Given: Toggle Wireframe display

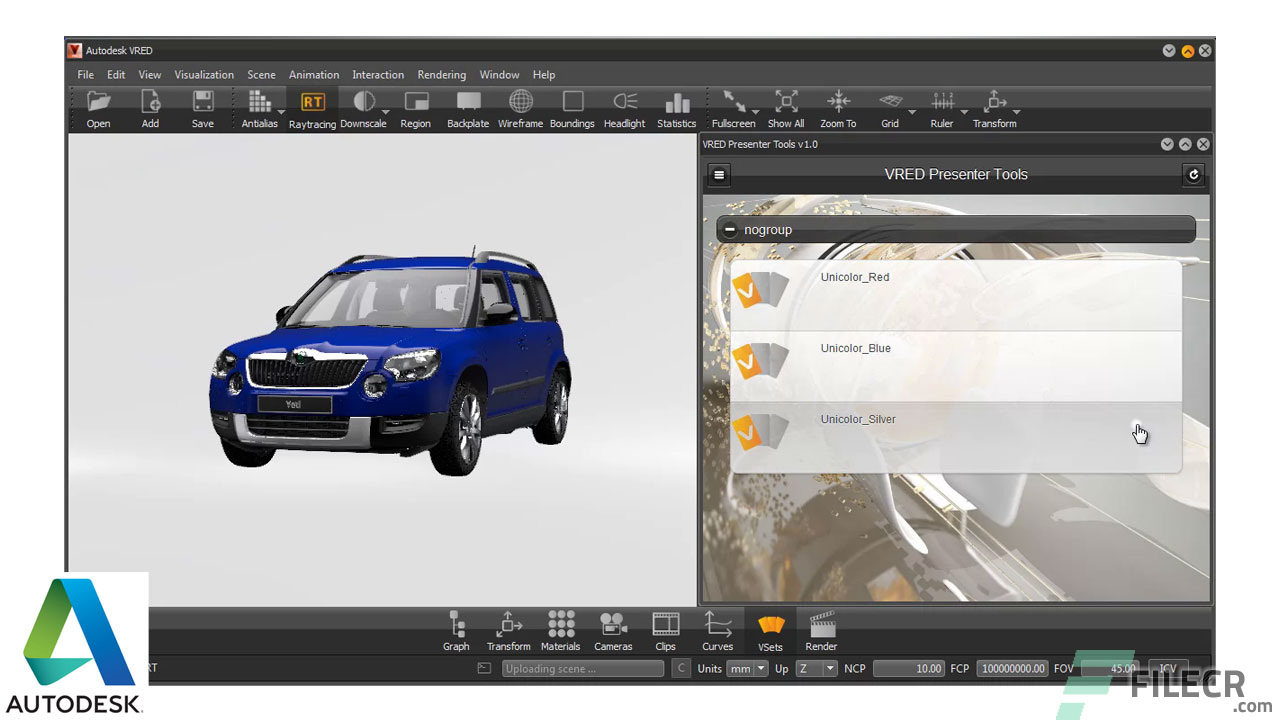Looking at the screenshot, I should click(520, 101).
